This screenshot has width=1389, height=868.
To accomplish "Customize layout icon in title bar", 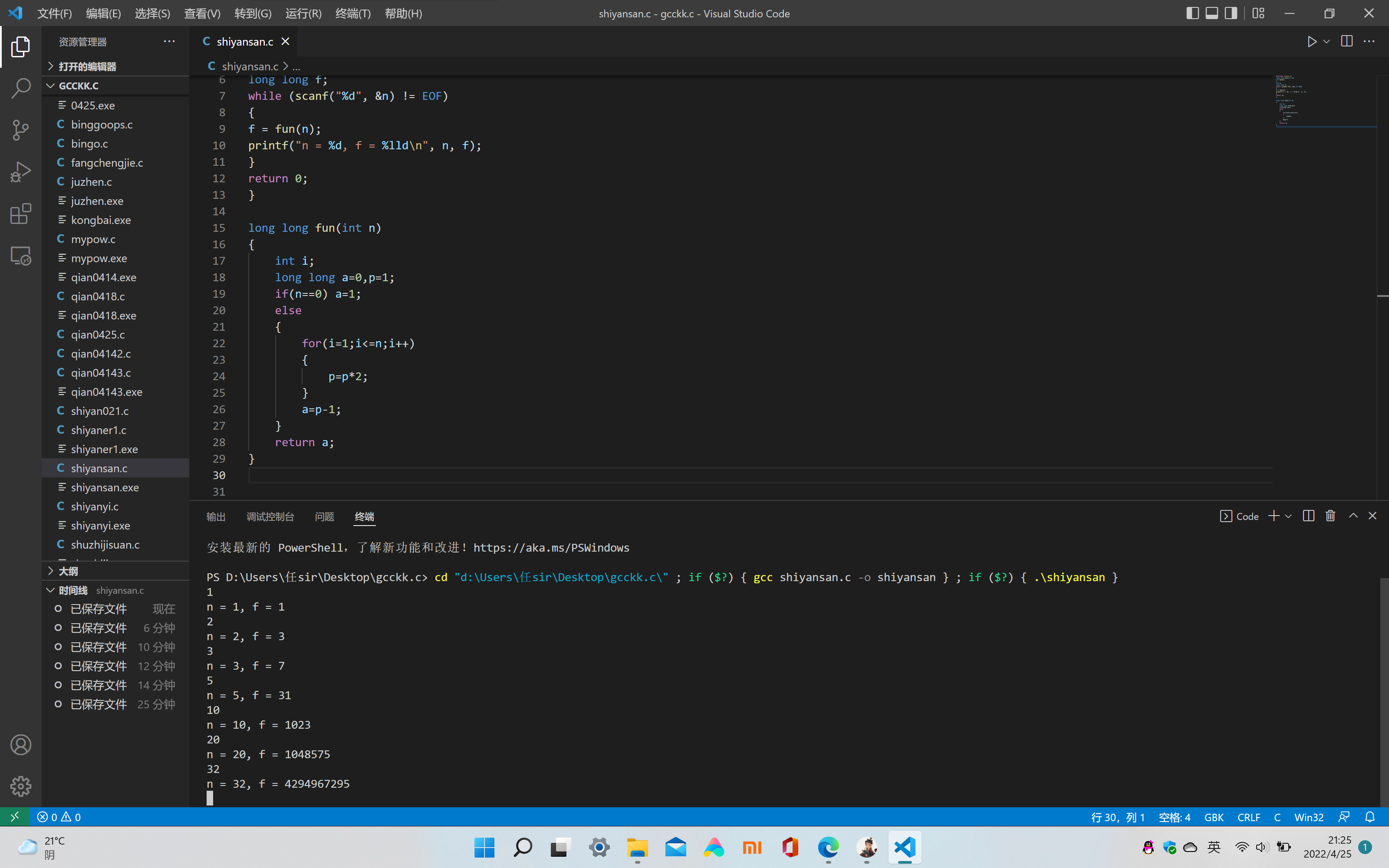I will click(1258, 13).
